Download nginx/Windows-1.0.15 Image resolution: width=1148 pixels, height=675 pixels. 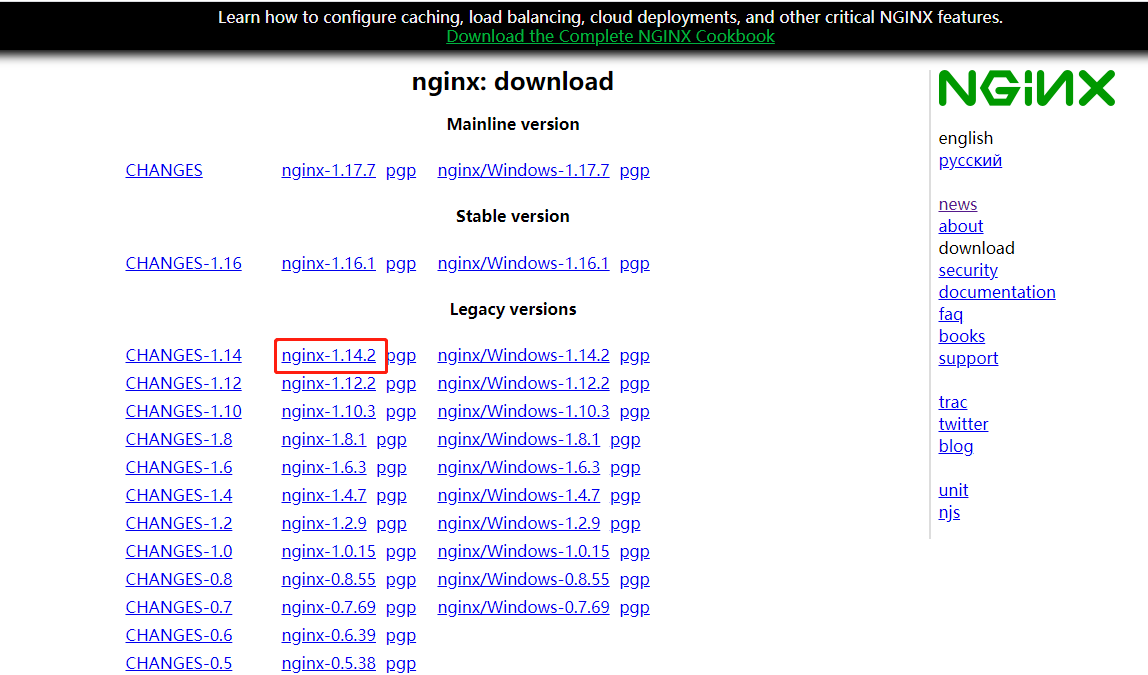click(x=523, y=551)
